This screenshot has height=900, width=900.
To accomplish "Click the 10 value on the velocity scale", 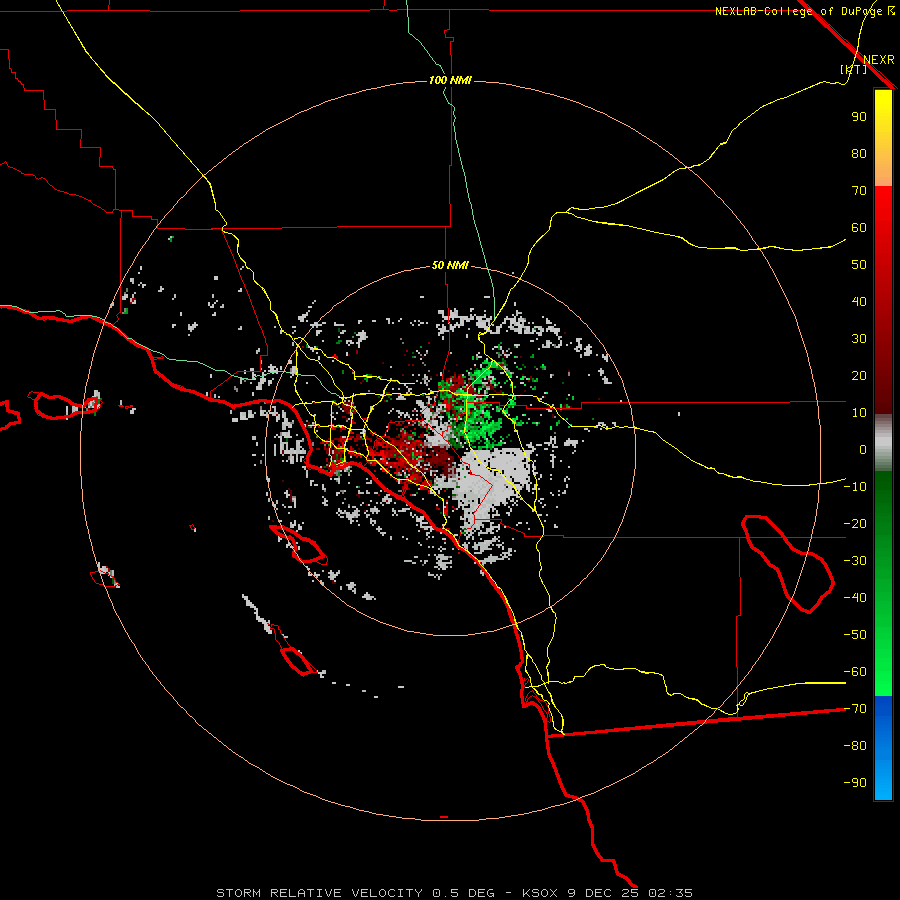I will (859, 413).
